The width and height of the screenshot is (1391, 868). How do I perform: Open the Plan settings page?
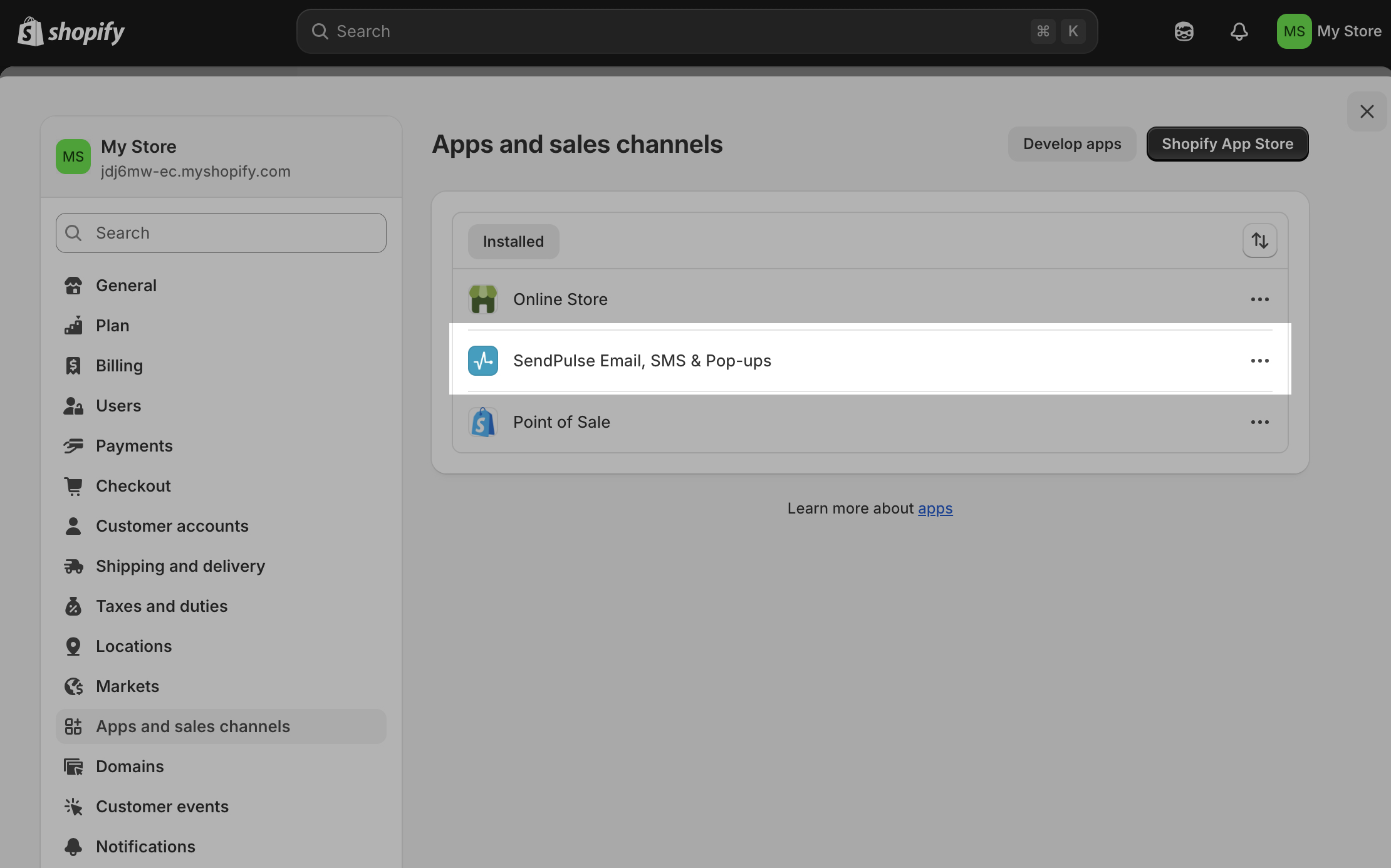[221, 326]
